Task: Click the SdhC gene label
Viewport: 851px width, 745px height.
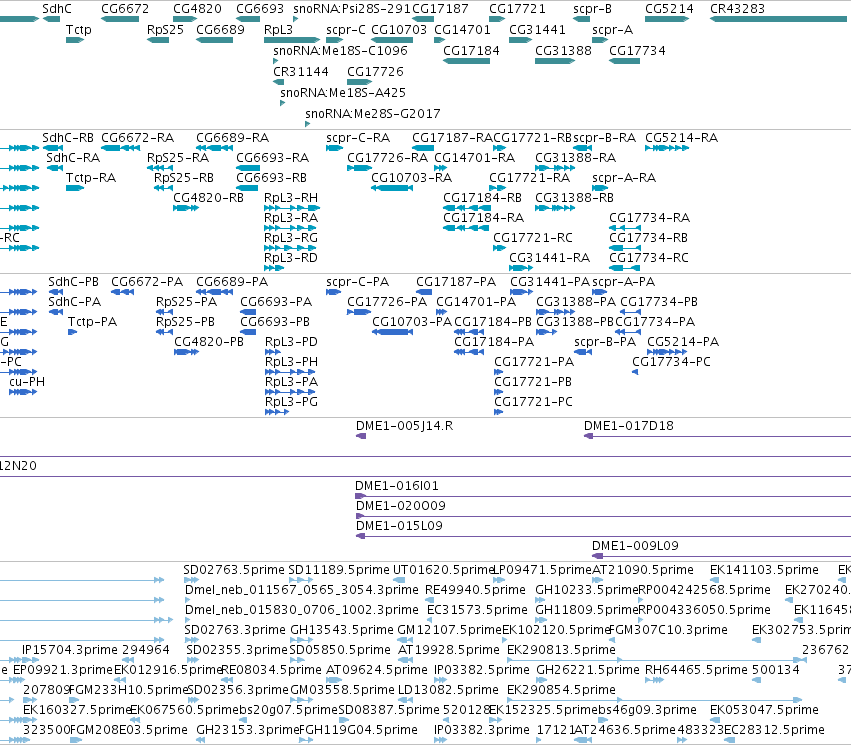Action: [x=56, y=9]
